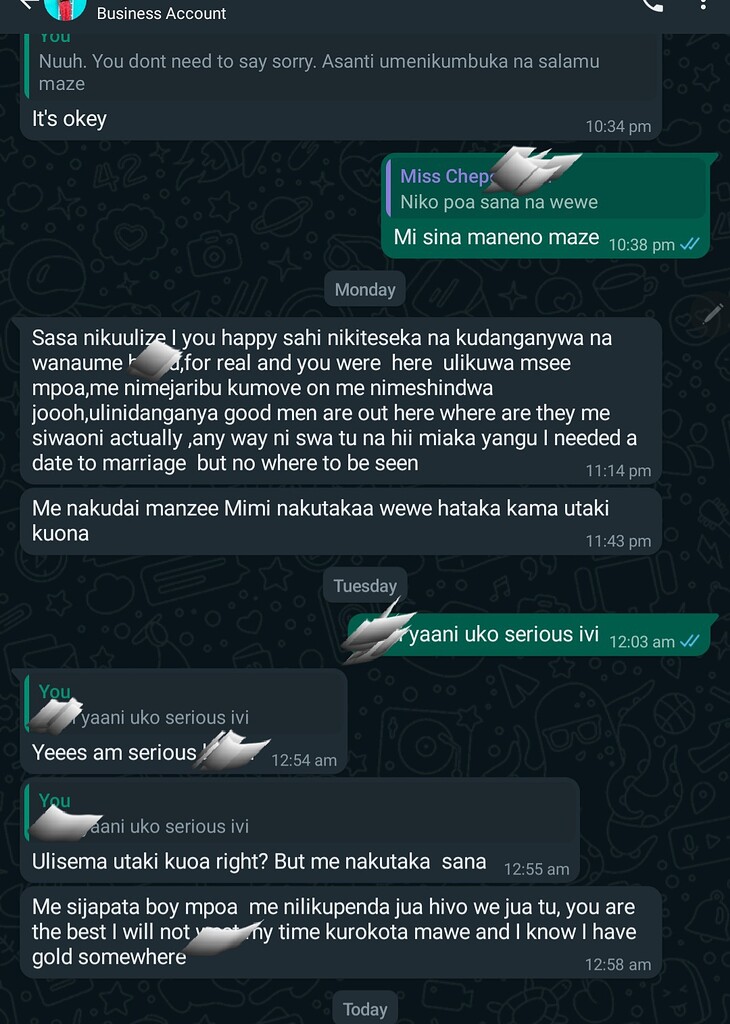
Task: Tap the back arrow in the header
Action: [x=26, y=5]
